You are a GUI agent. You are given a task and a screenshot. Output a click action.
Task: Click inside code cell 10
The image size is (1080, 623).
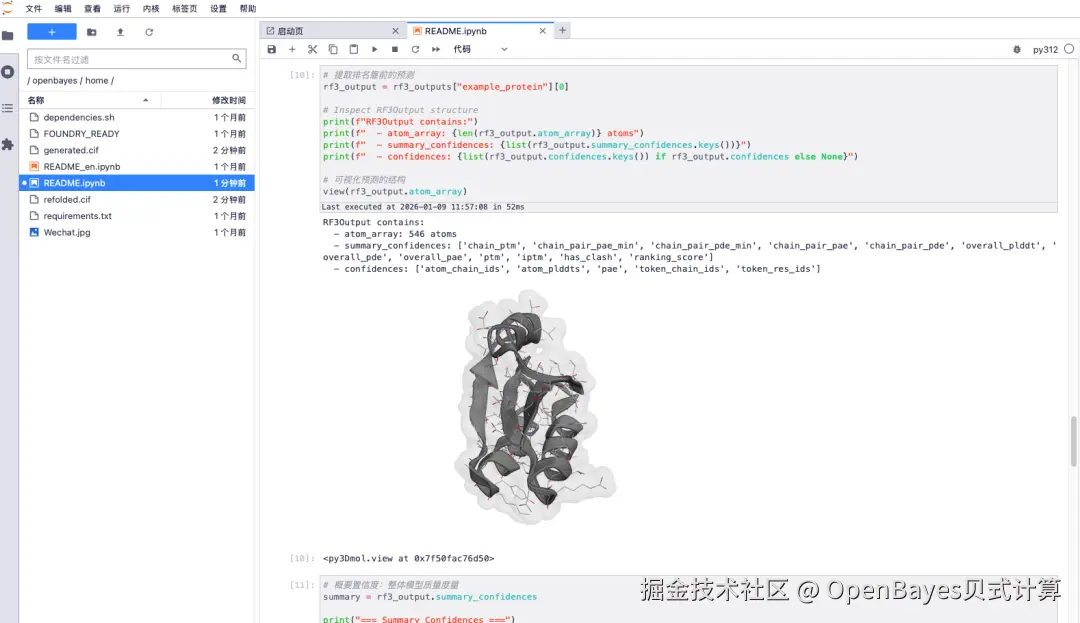point(689,134)
